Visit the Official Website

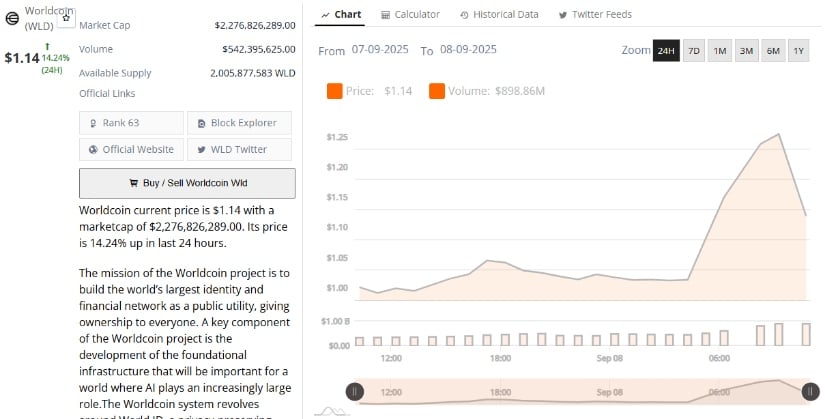(x=131, y=149)
